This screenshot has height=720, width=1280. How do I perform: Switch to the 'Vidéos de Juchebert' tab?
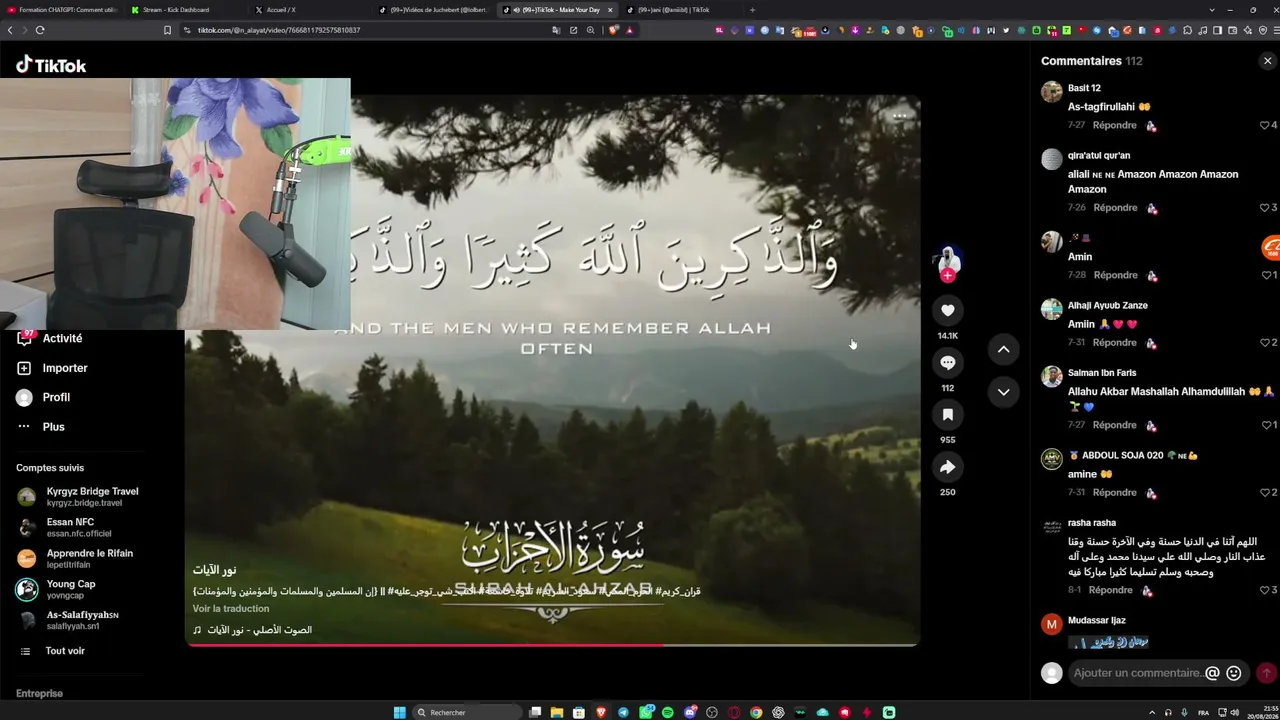coord(435,10)
